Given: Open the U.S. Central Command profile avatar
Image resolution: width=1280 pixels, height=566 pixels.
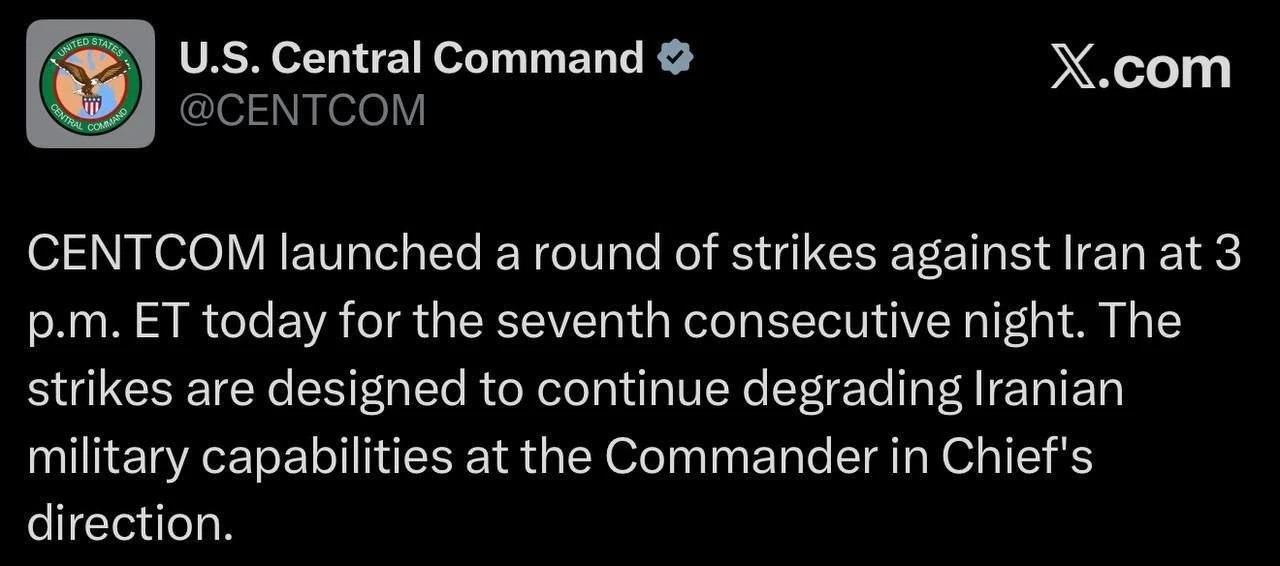Looking at the screenshot, I should click(91, 84).
